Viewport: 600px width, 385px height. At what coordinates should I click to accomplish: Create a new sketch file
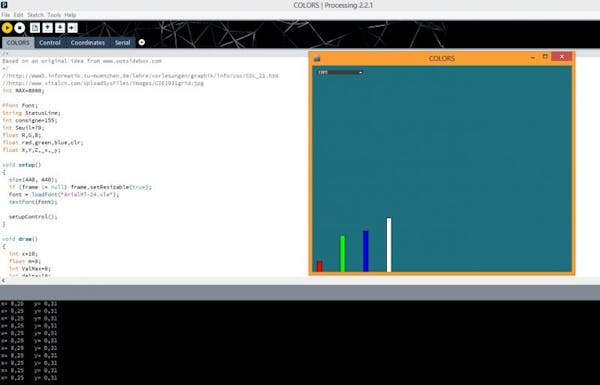pyautogui.click(x=35, y=28)
